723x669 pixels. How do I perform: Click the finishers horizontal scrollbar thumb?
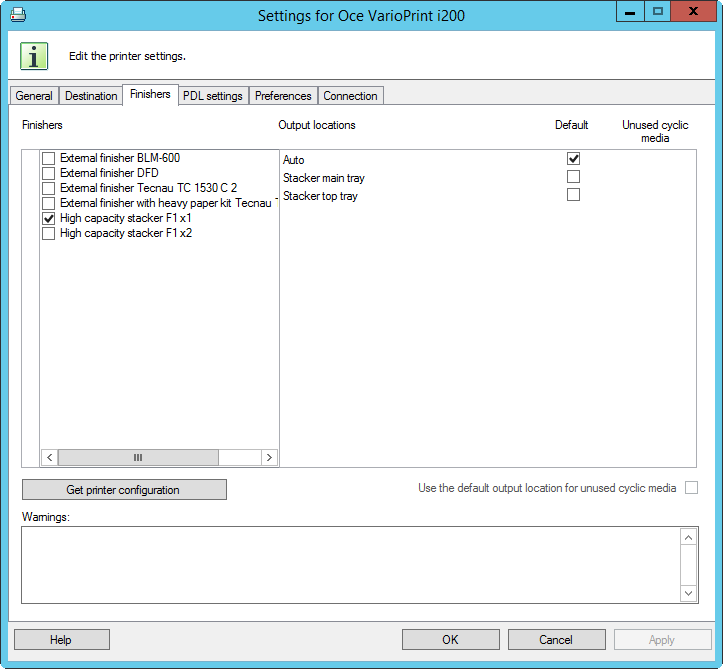coord(138,457)
